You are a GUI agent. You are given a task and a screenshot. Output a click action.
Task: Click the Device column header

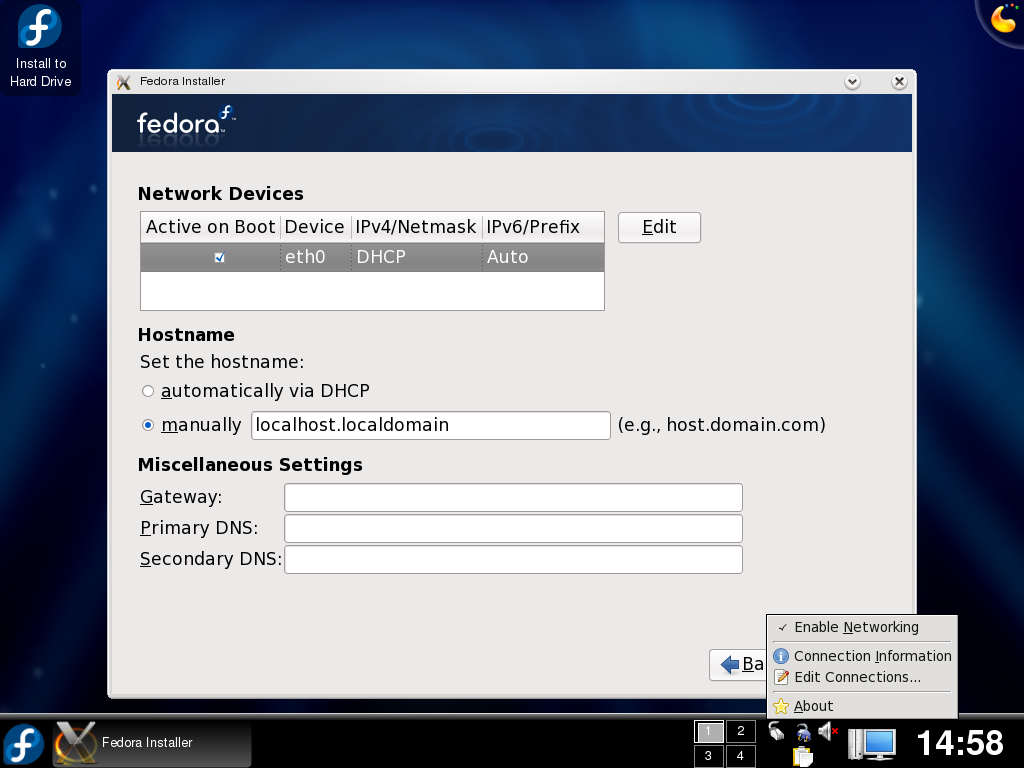pyautogui.click(x=315, y=227)
